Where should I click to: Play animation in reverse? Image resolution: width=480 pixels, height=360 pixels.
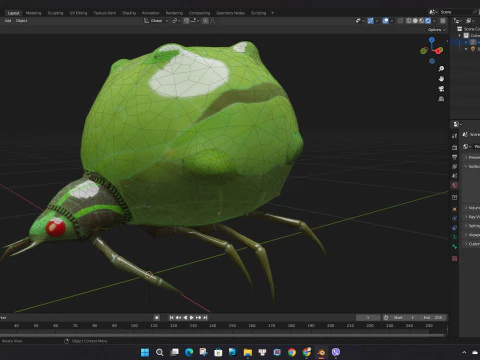(185, 318)
